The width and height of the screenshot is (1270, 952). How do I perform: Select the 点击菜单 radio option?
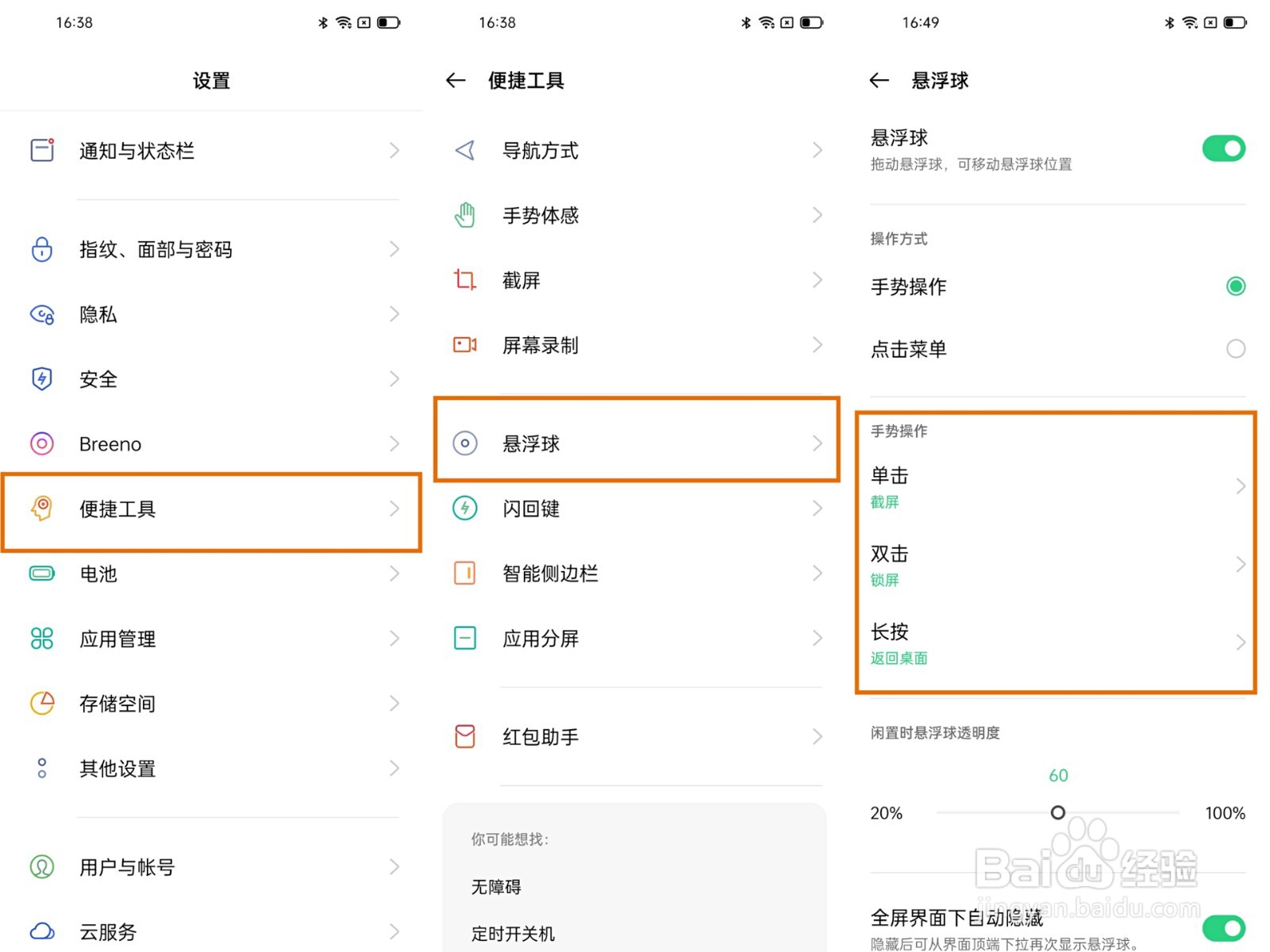tap(1235, 349)
